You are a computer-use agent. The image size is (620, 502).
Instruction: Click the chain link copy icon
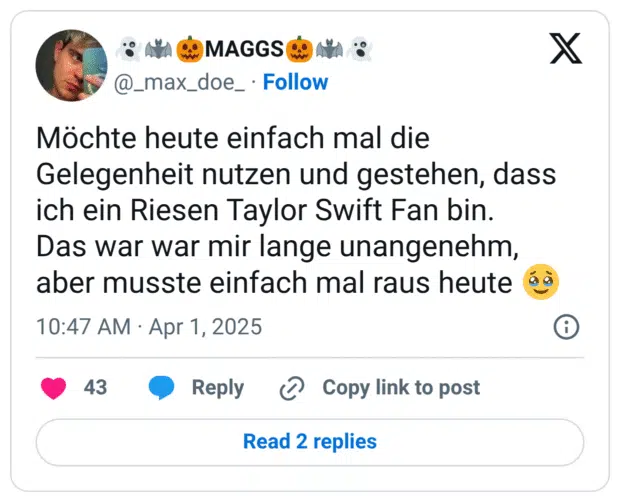tap(291, 388)
